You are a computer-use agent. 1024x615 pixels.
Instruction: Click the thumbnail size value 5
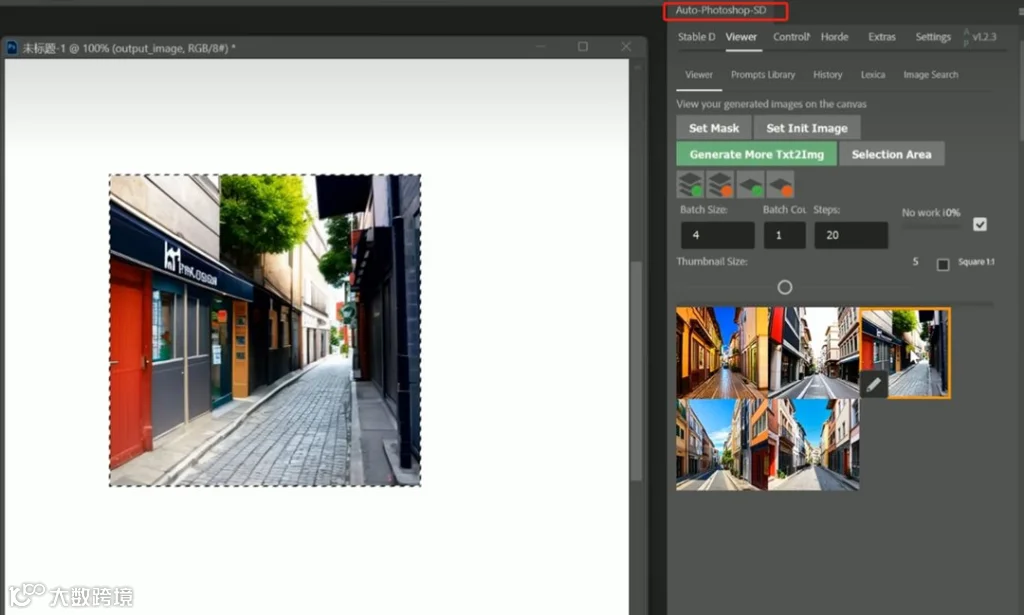[x=915, y=262]
